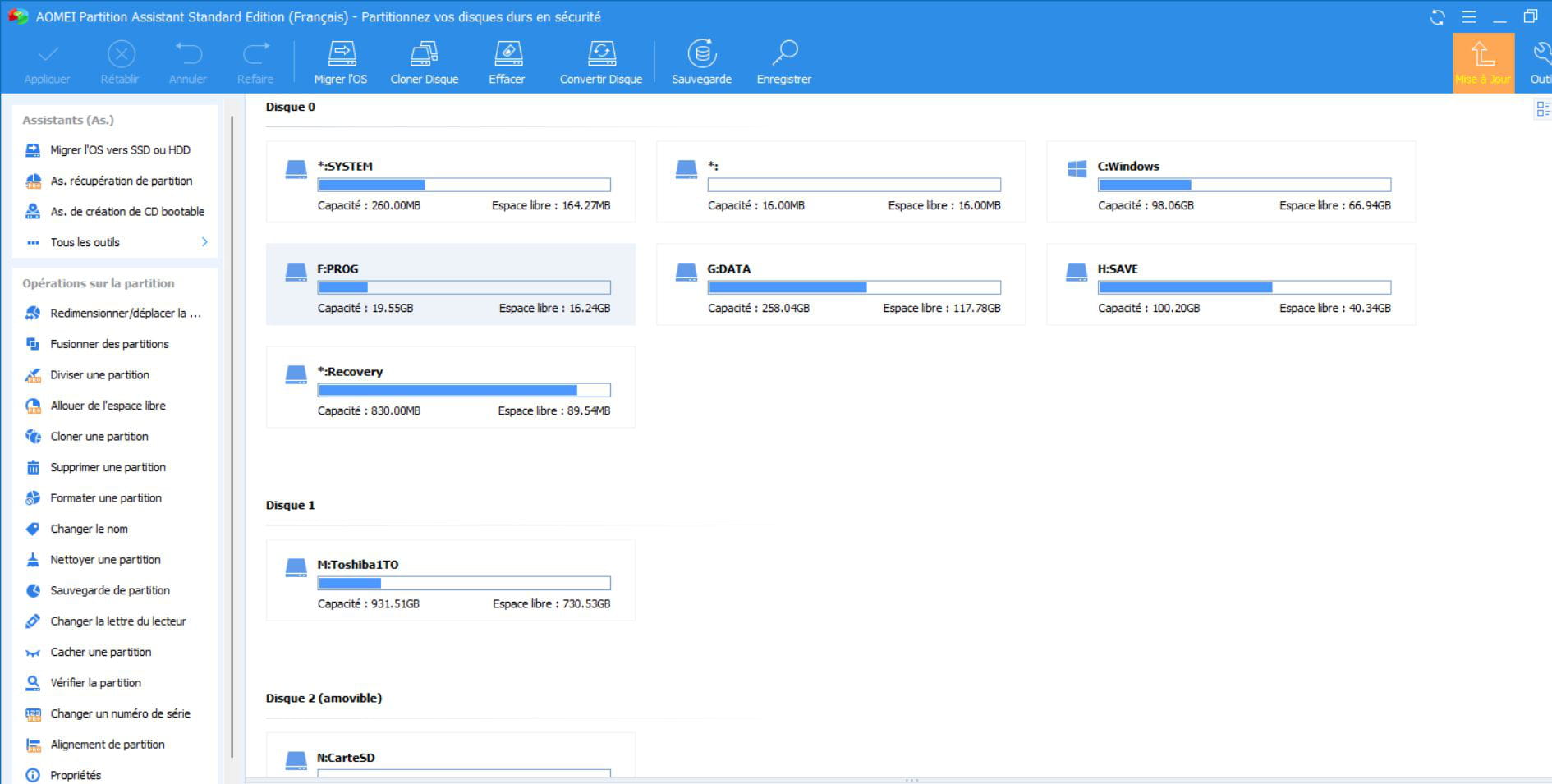
Task: Choose Sauvegarde de partition
Action: [x=114, y=590]
